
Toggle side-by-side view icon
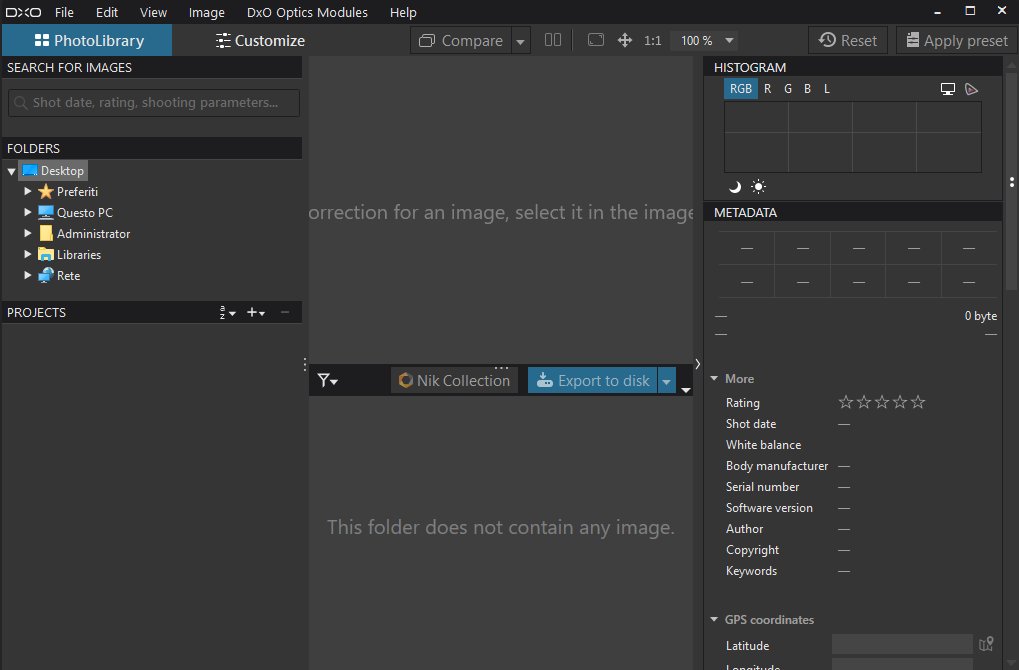click(553, 40)
